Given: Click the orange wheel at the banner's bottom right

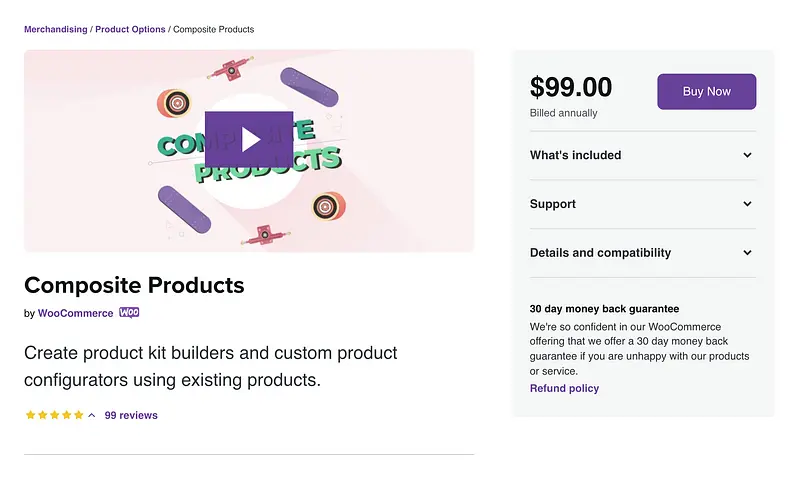Looking at the screenshot, I should [x=328, y=207].
